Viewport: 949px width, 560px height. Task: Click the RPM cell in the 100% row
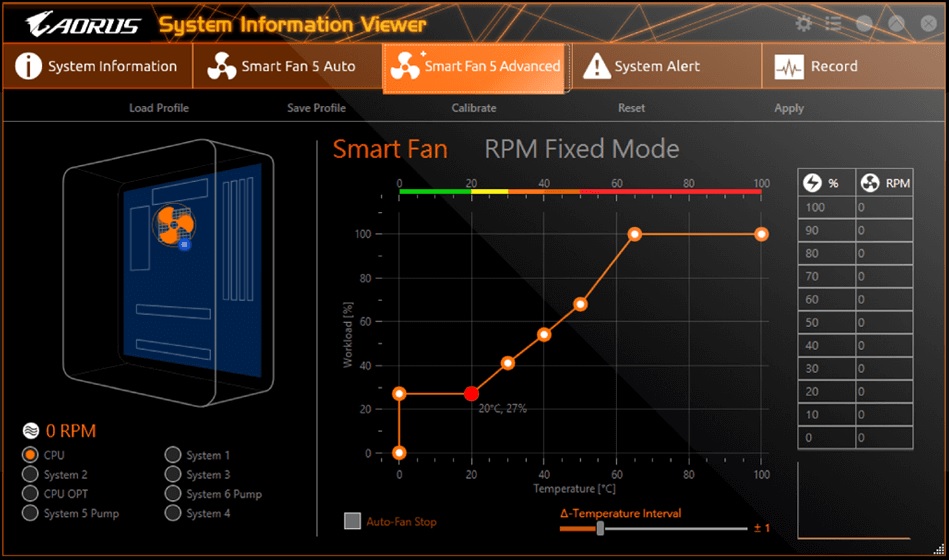click(884, 208)
